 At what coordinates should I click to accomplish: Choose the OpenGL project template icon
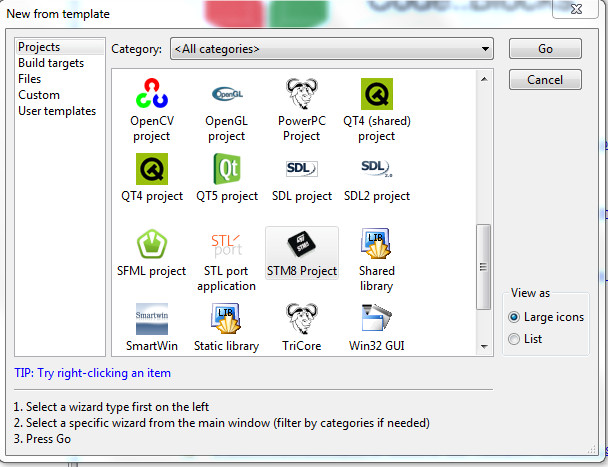[227, 94]
